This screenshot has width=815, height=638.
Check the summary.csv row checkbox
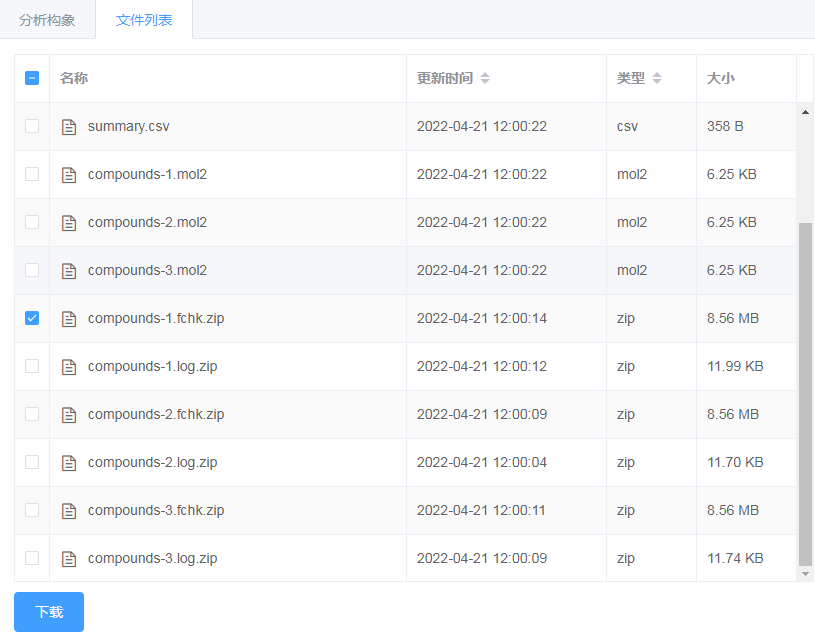[32, 126]
